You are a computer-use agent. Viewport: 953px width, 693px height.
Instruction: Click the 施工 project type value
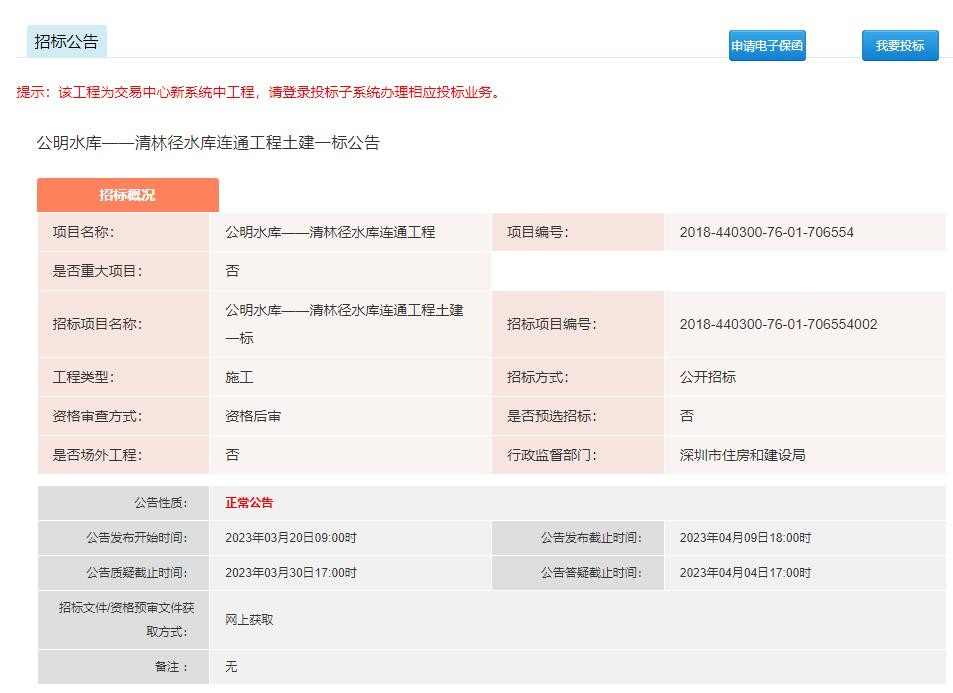coord(239,377)
